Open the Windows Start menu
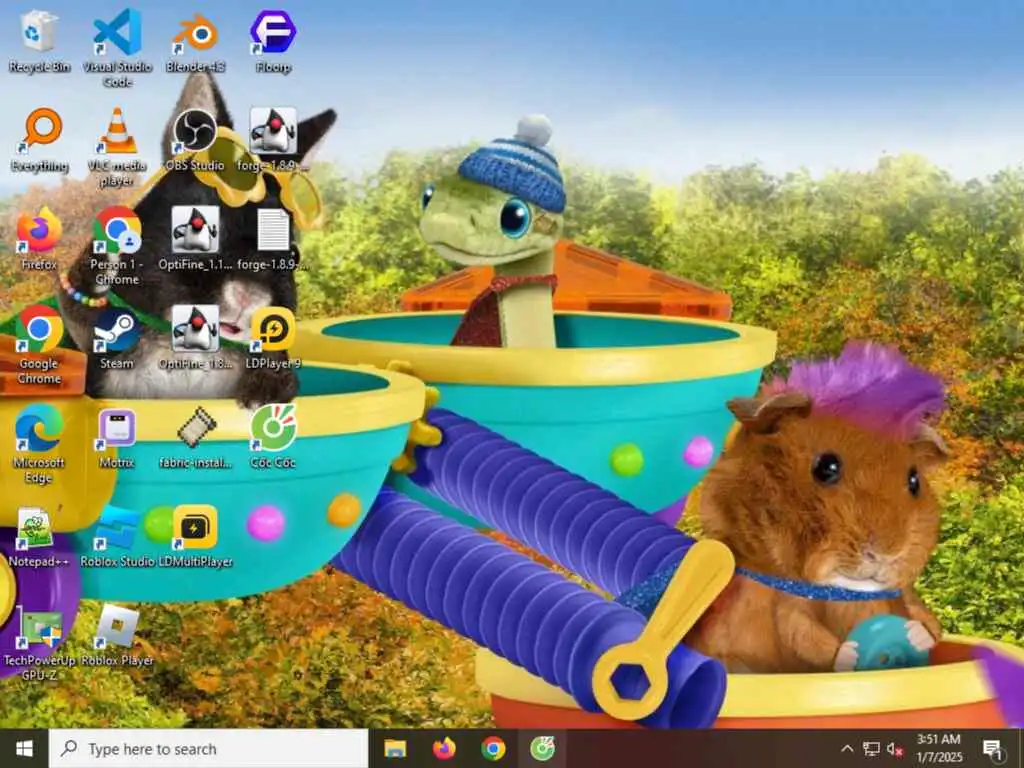The image size is (1024, 768). click(24, 748)
